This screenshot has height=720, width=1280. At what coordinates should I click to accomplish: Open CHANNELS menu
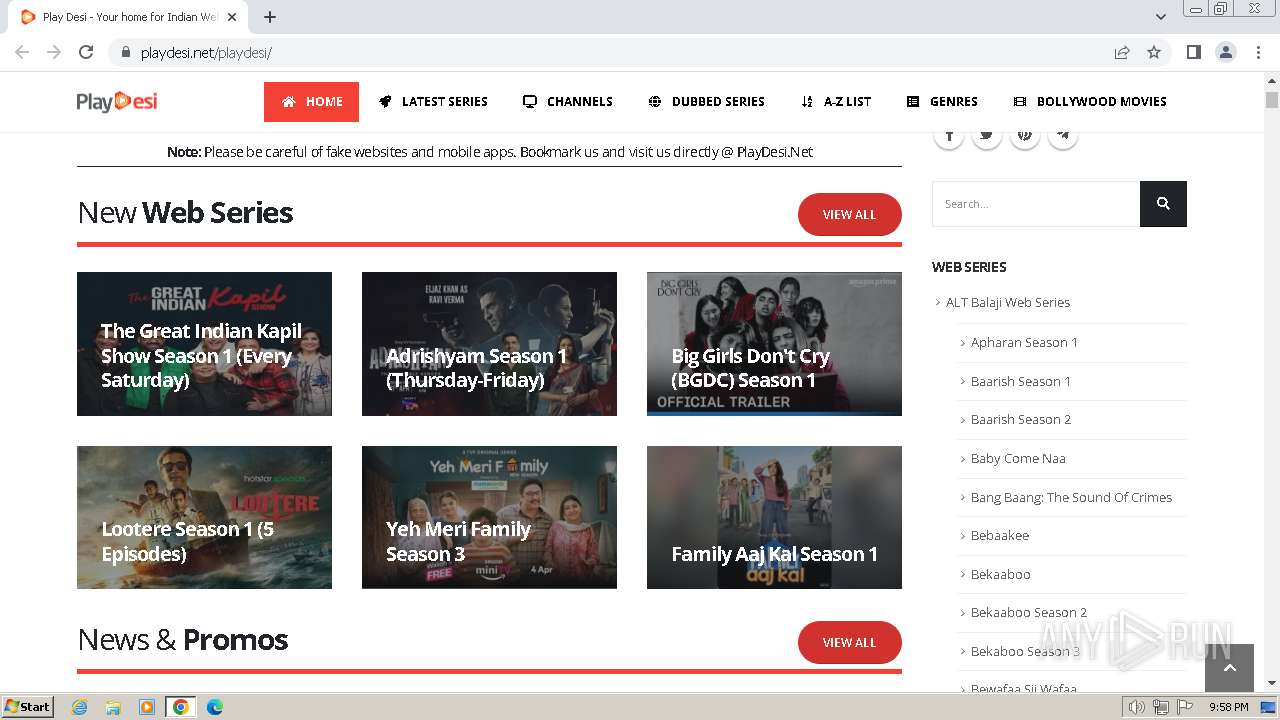568,102
